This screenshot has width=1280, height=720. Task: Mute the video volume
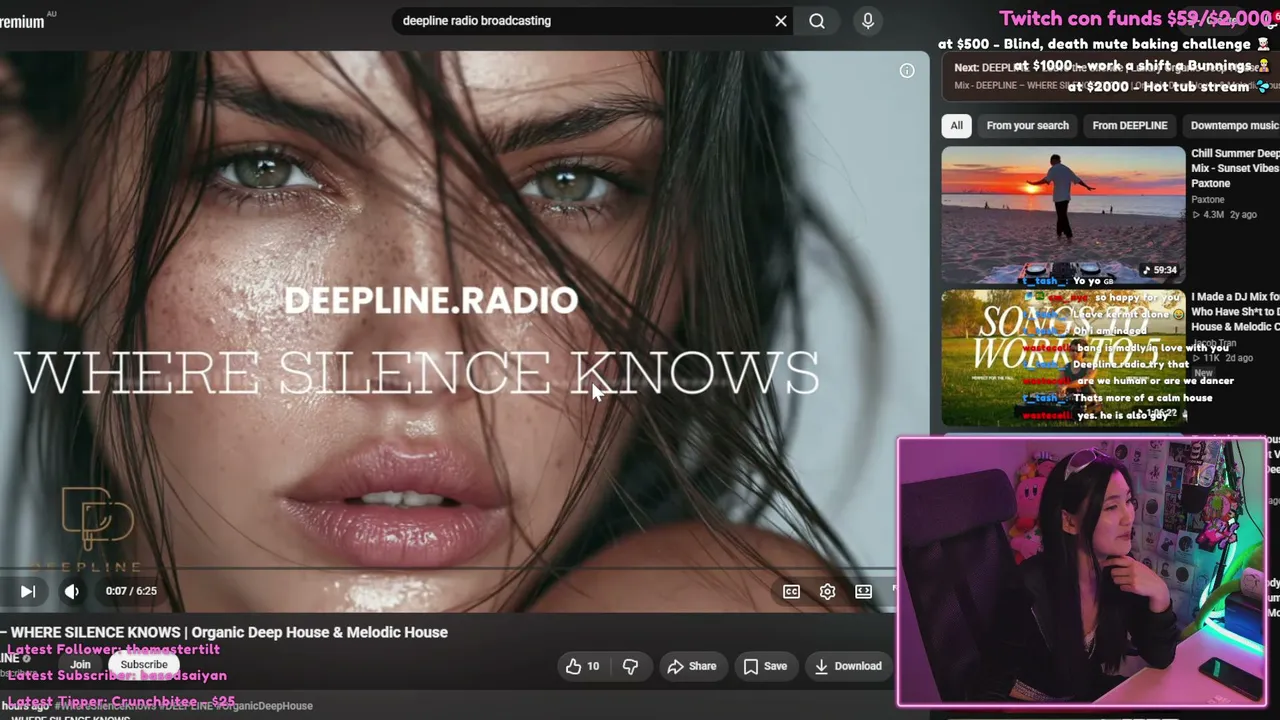click(72, 591)
